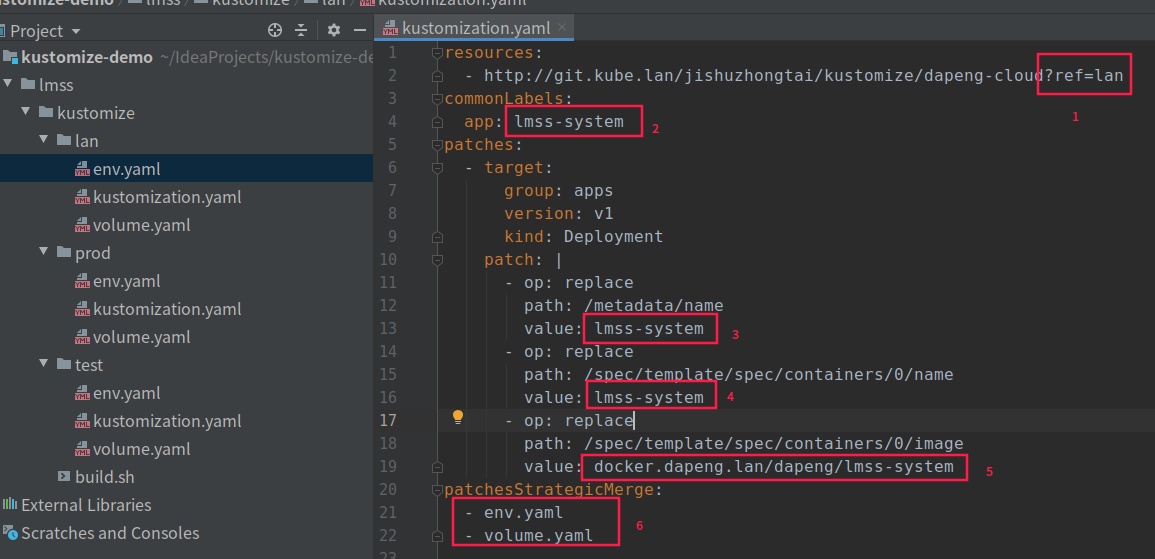The width and height of the screenshot is (1155, 559).
Task: Open env.yaml under the prod folder
Action: point(127,281)
